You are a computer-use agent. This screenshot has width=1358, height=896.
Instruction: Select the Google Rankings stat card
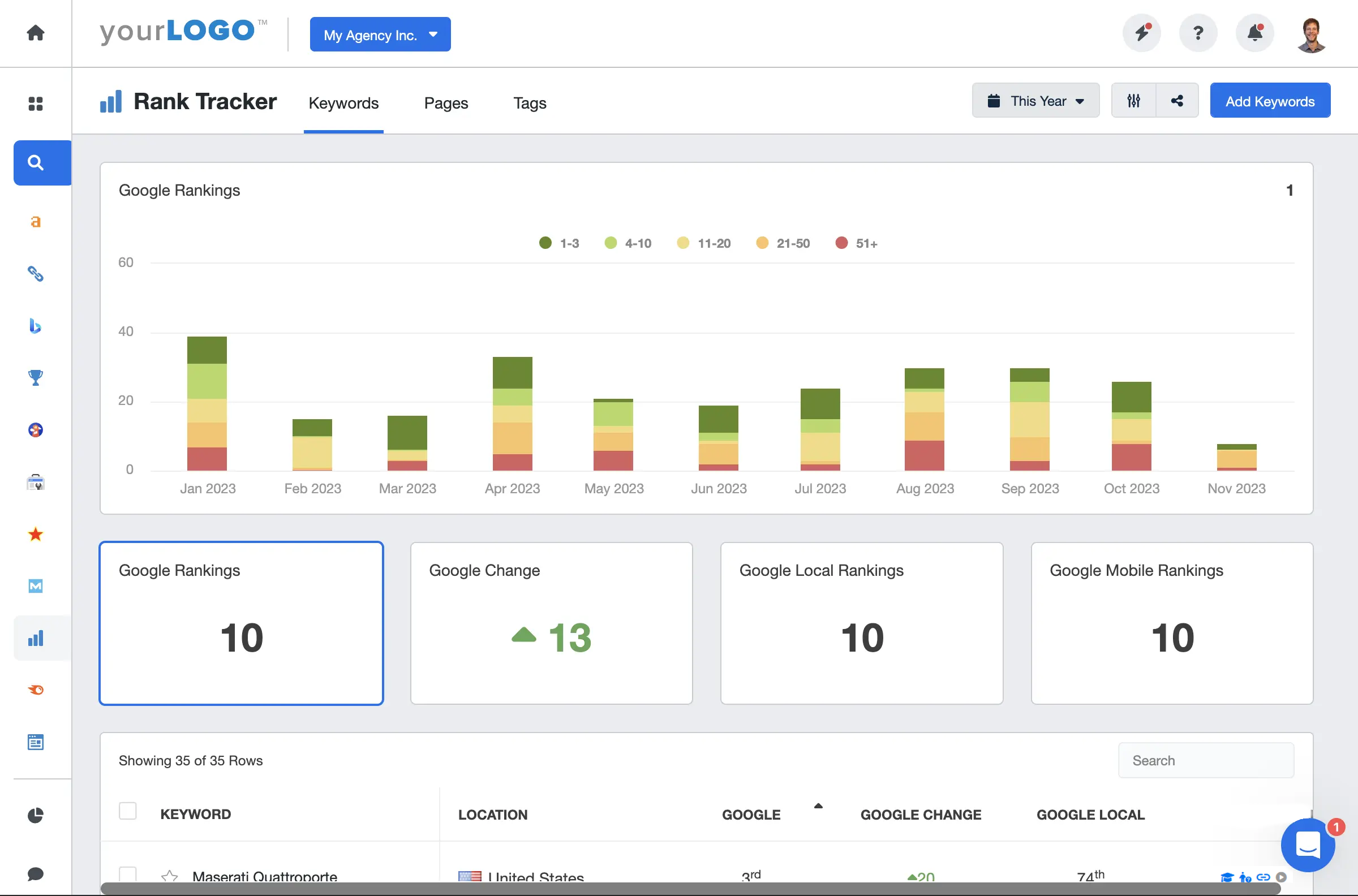click(x=241, y=623)
